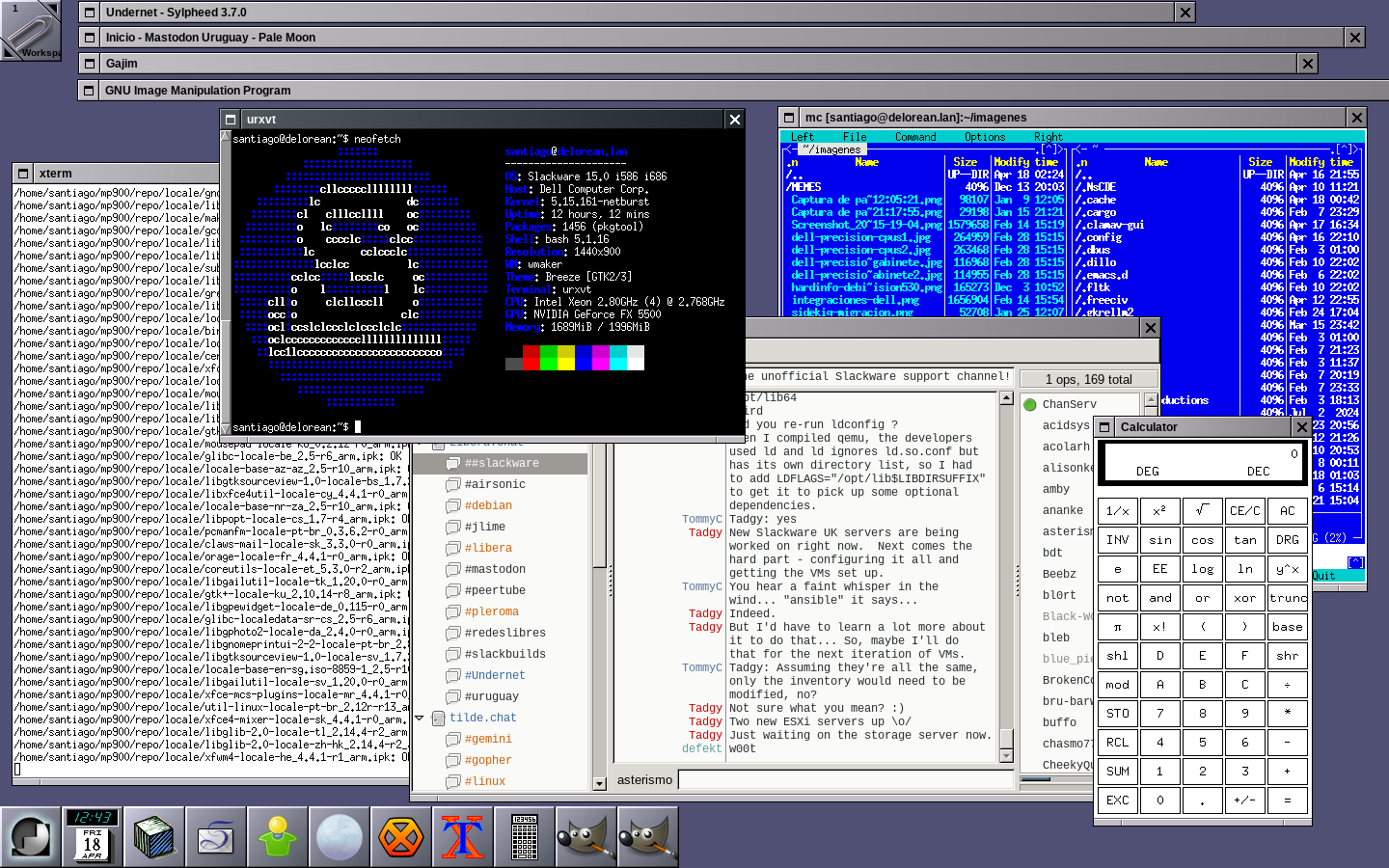Click the clock and calendar dock applet
The width and height of the screenshot is (1389, 868).
click(93, 837)
